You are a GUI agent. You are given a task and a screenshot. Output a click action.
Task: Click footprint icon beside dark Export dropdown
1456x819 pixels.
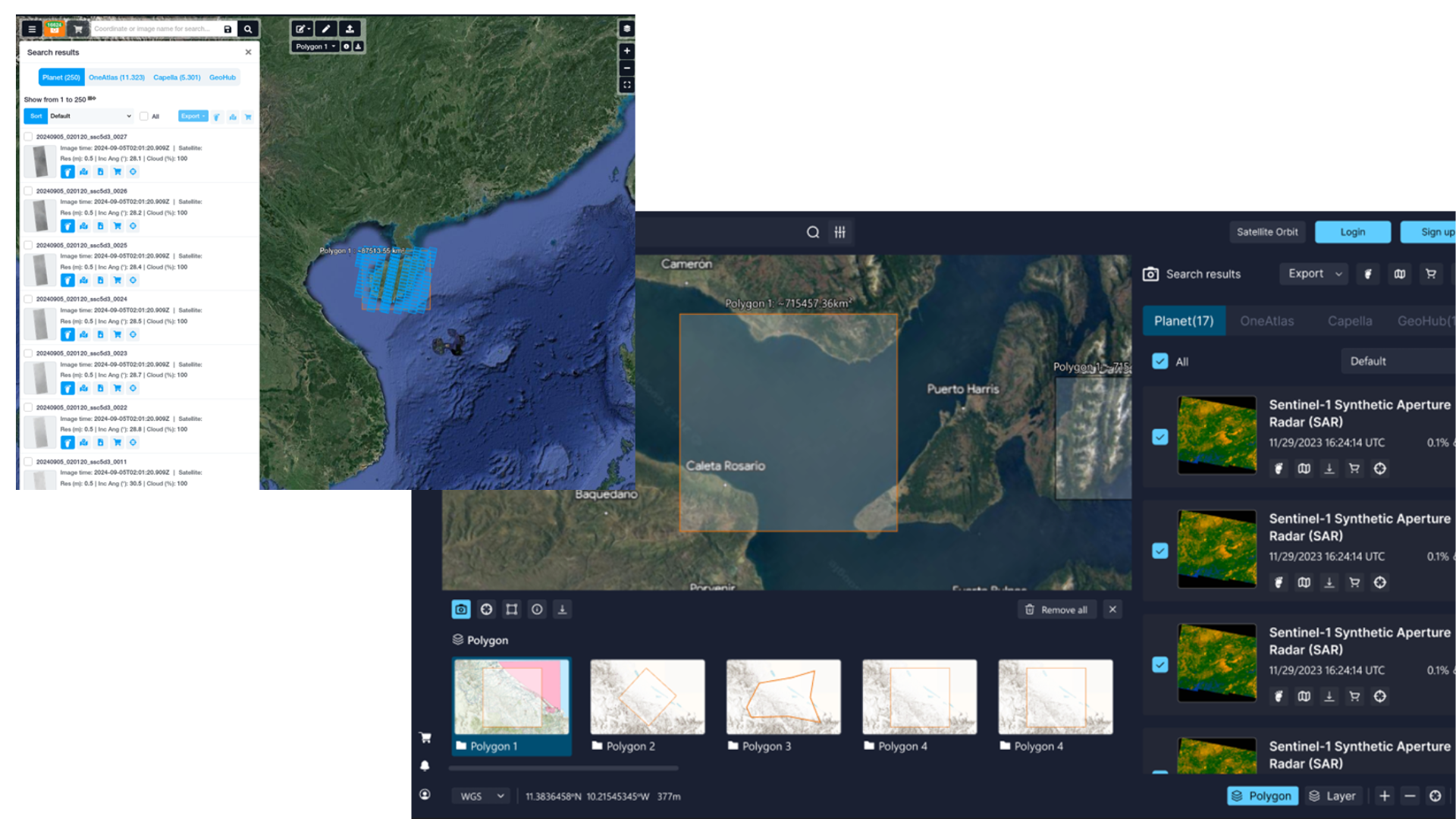tap(1368, 274)
